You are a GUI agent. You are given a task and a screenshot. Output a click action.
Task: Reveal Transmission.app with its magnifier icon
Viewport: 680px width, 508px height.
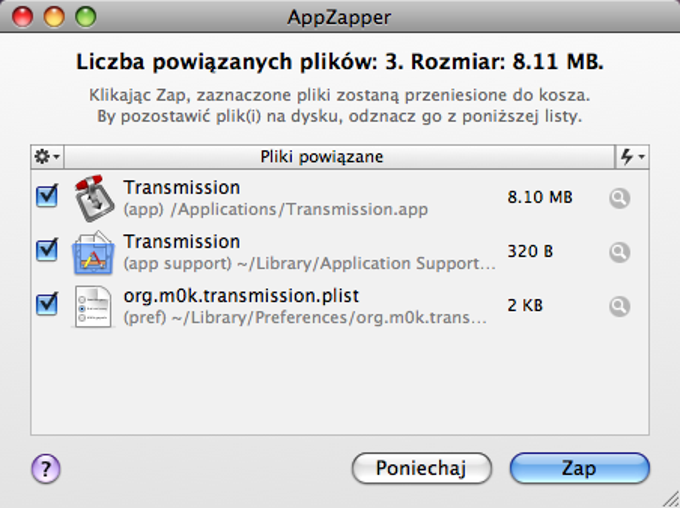620,198
